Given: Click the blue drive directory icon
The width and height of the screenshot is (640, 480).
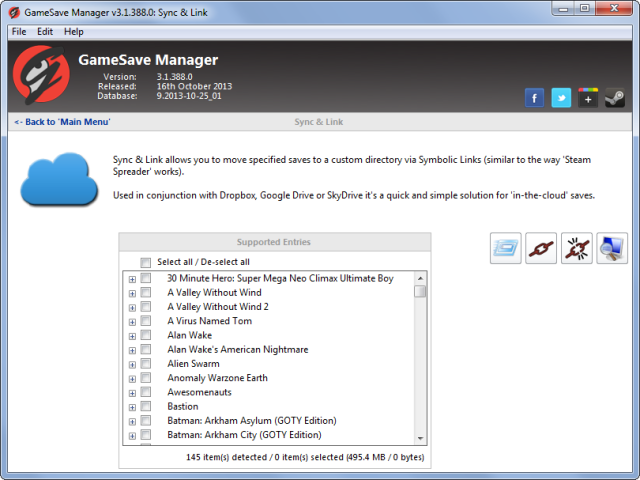Looking at the screenshot, I should pos(505,248).
